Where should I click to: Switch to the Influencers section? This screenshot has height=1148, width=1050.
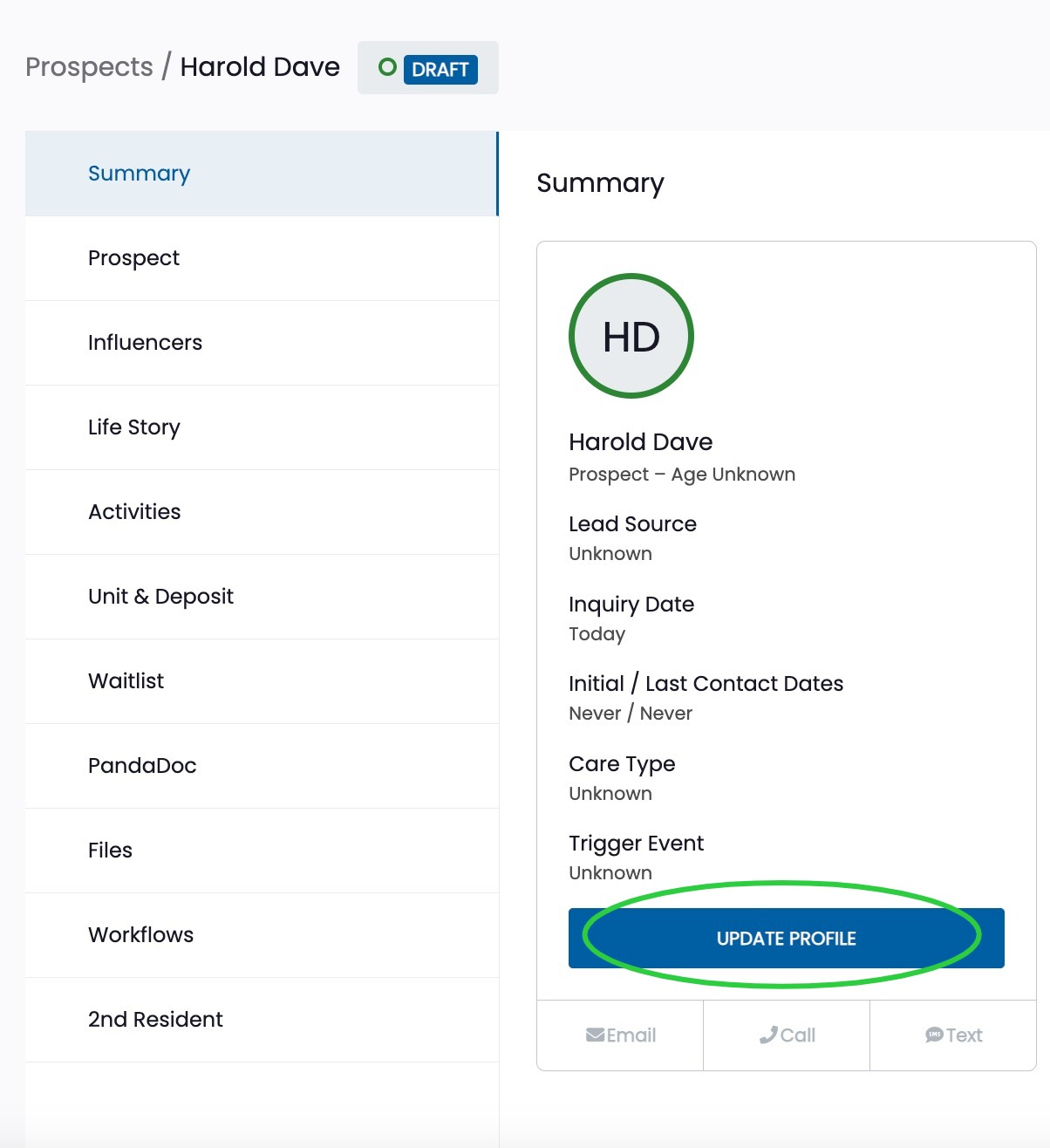pos(262,343)
